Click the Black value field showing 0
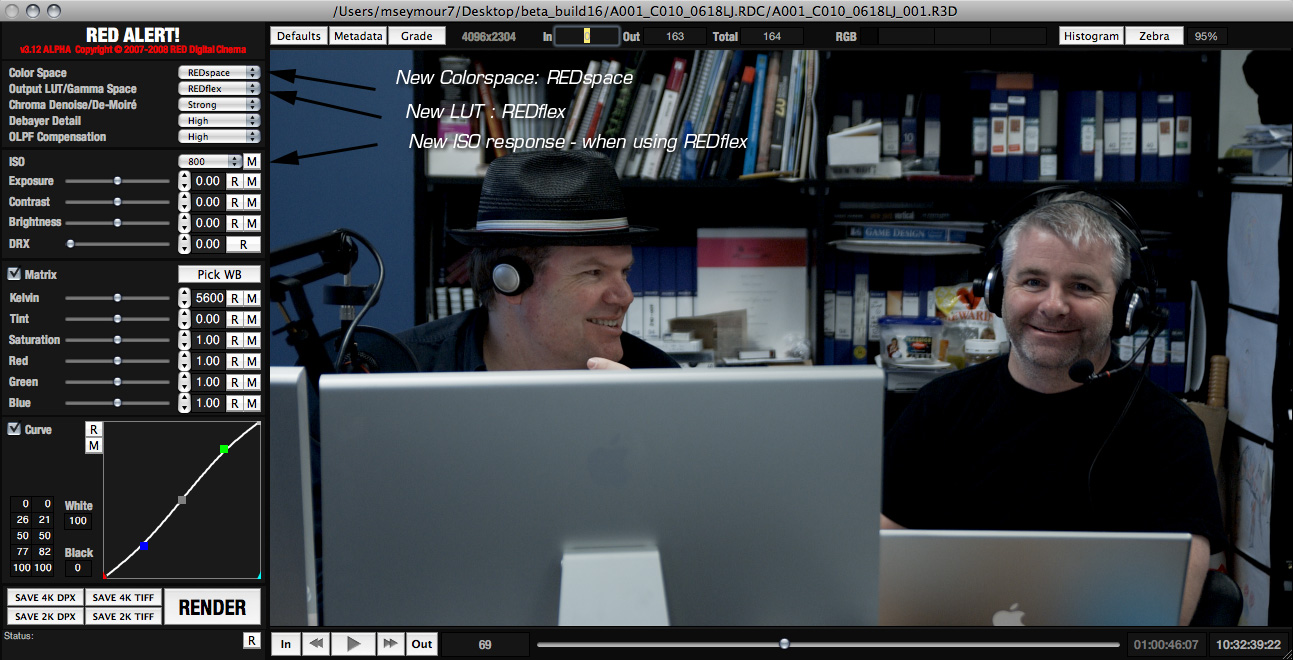1293x660 pixels. coord(78,568)
